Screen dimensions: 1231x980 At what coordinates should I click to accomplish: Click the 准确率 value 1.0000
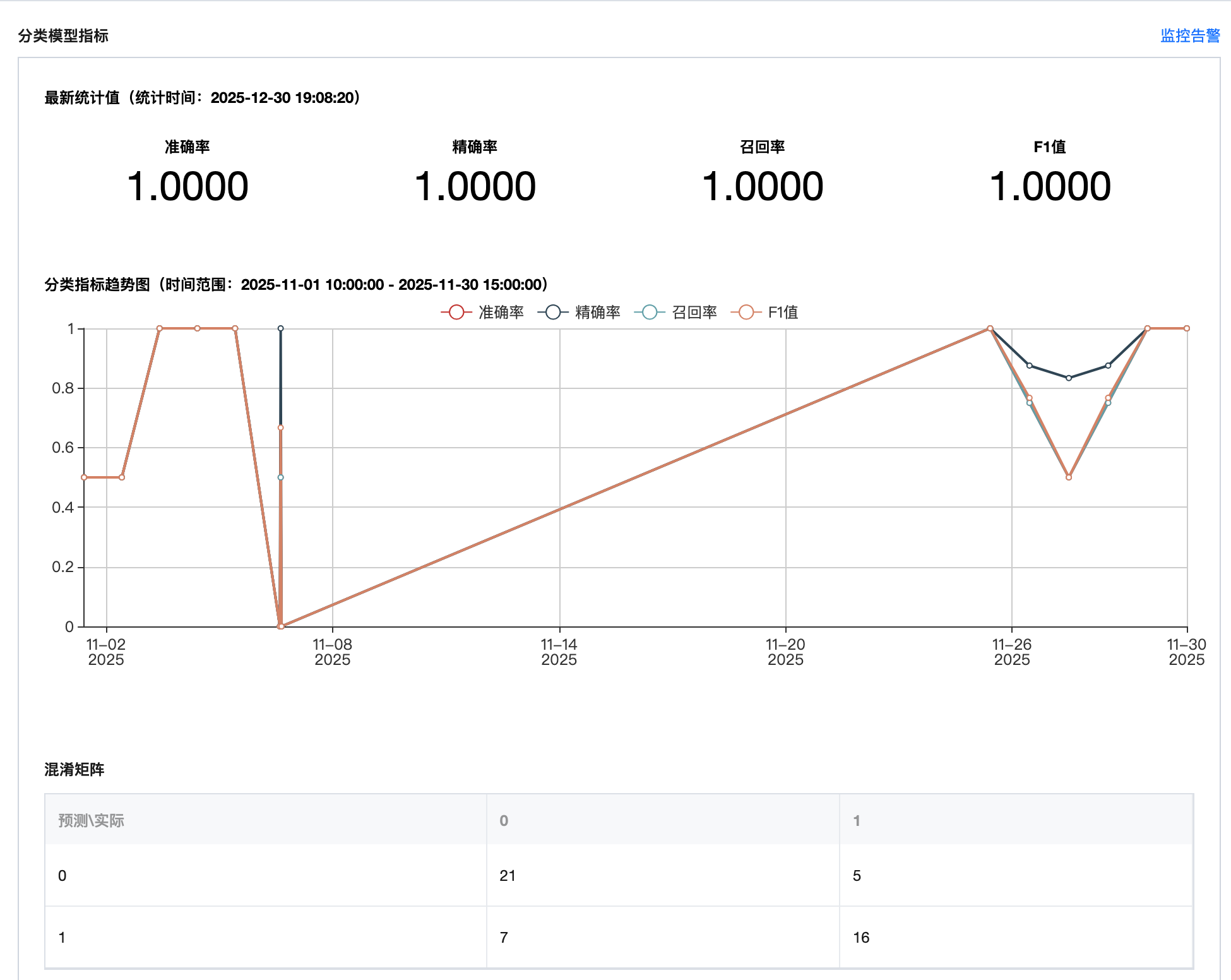[x=187, y=186]
